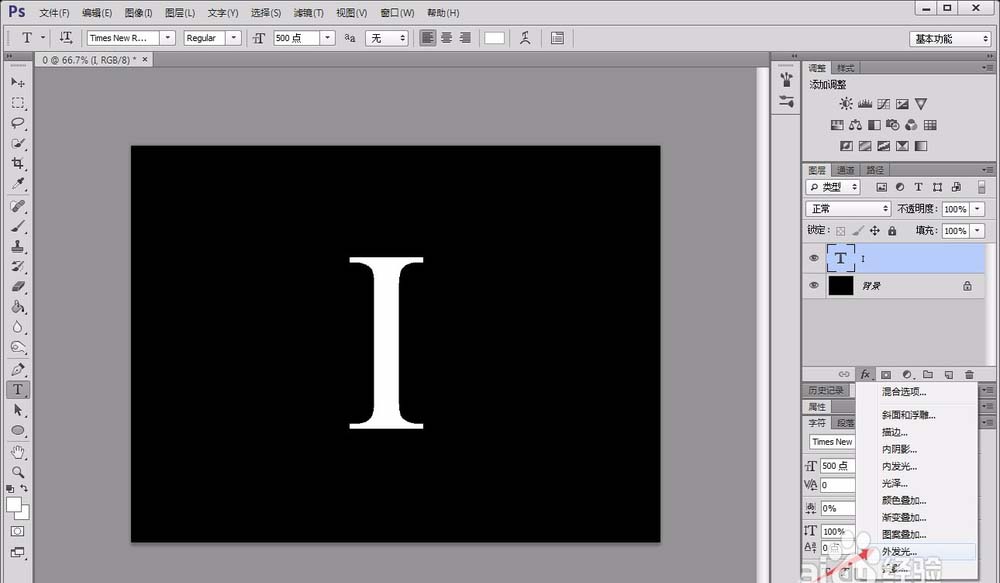Viewport: 1000px width, 583px height.
Task: Select the Pen tool
Action: pos(18,369)
